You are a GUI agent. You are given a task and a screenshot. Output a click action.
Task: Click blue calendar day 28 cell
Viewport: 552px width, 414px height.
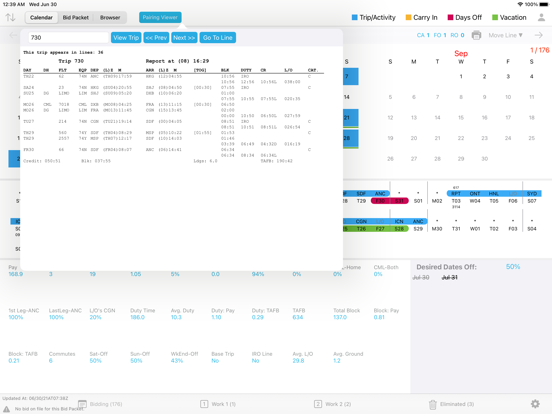click(x=351, y=138)
